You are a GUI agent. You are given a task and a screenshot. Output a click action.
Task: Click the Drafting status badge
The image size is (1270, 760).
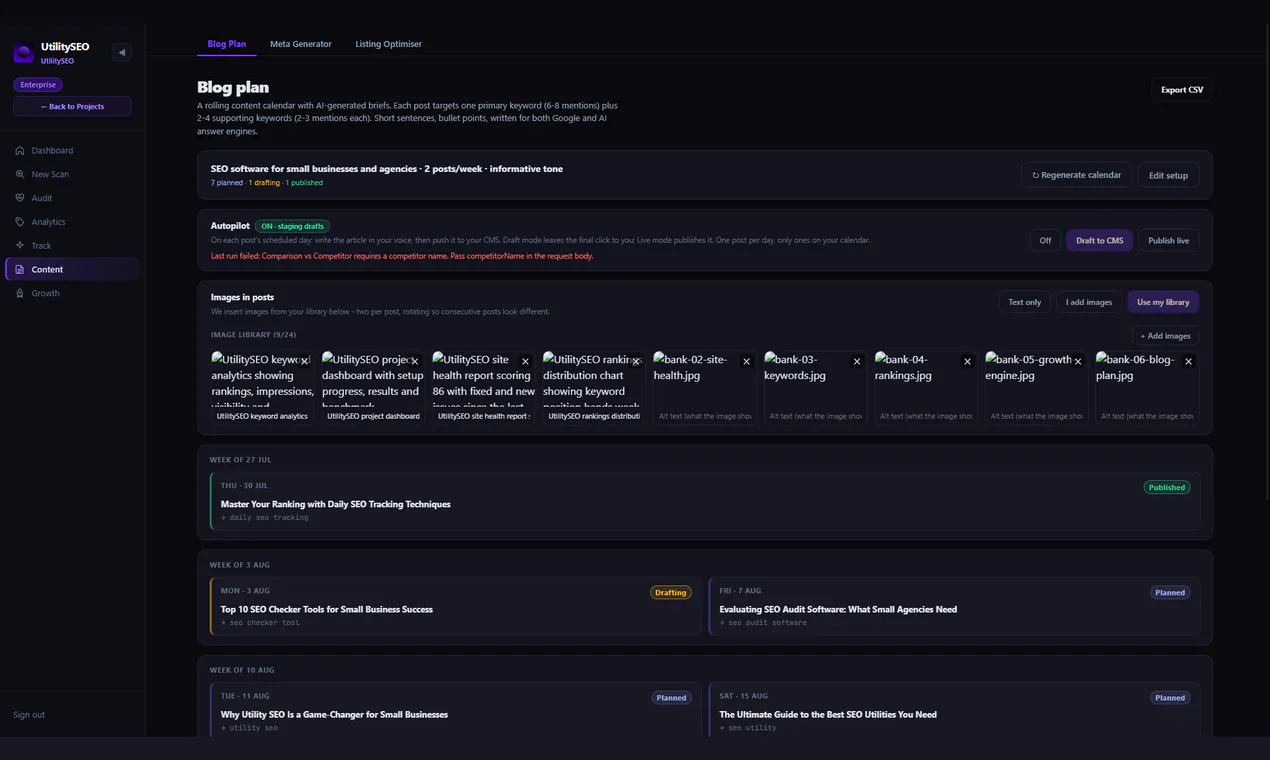(x=670, y=593)
